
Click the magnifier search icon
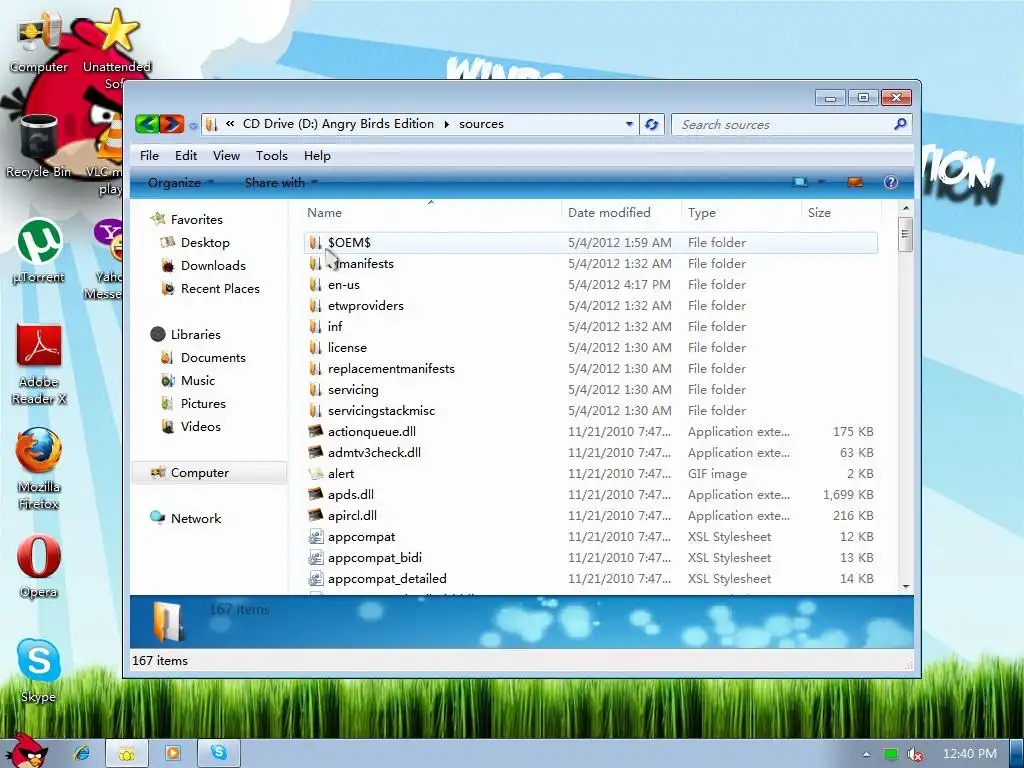point(900,123)
